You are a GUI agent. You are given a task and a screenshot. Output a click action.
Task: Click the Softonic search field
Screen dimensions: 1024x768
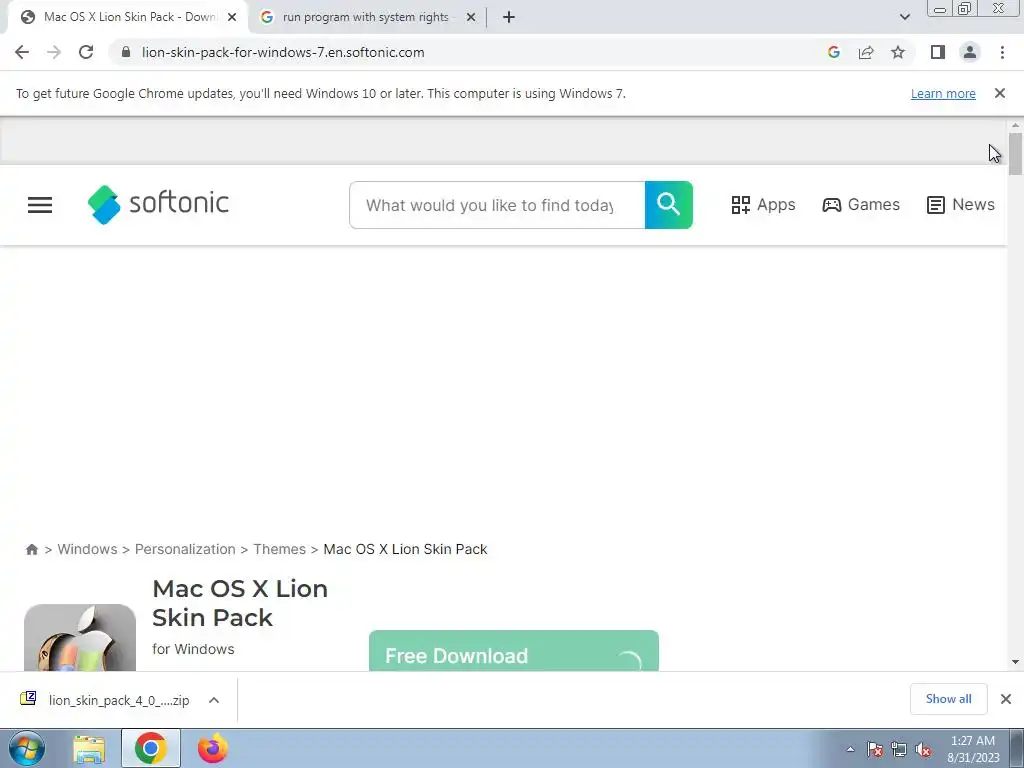click(497, 205)
